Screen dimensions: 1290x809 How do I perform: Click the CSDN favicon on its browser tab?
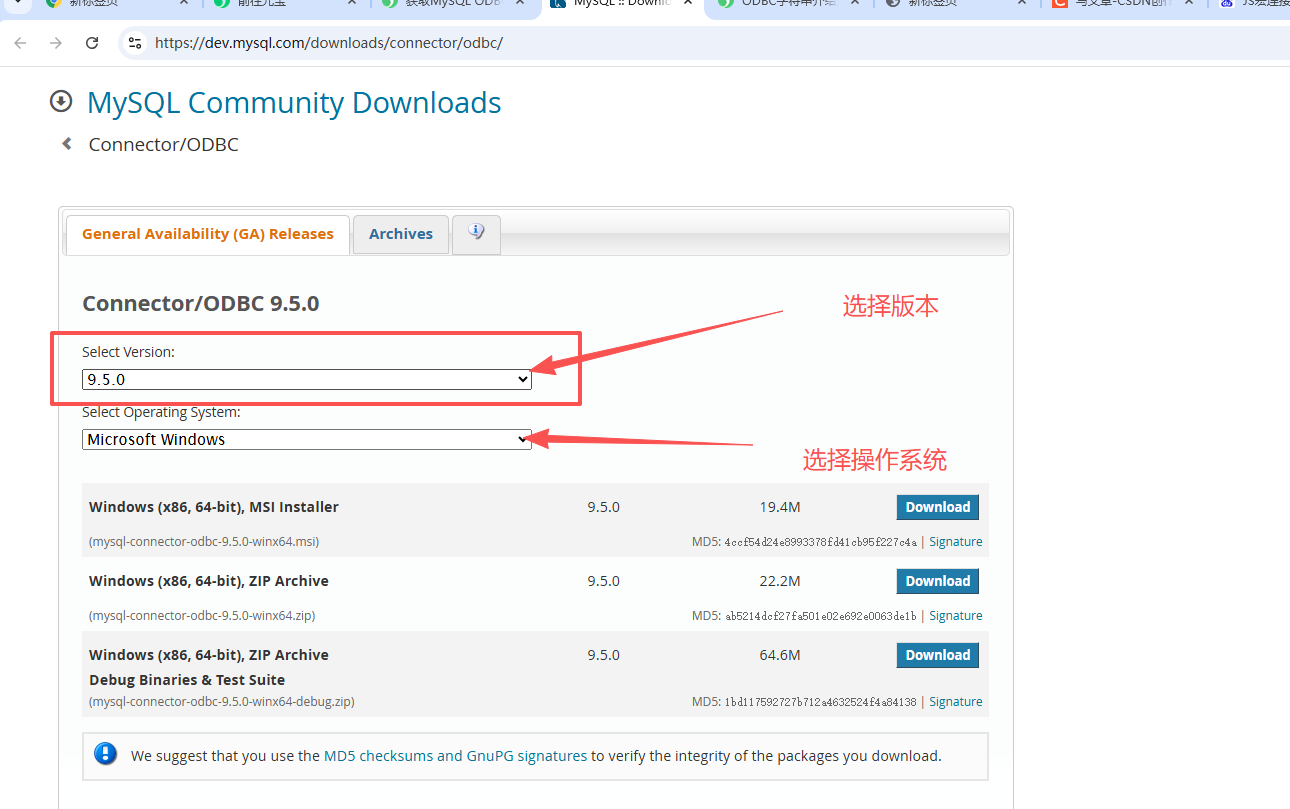click(1059, 4)
